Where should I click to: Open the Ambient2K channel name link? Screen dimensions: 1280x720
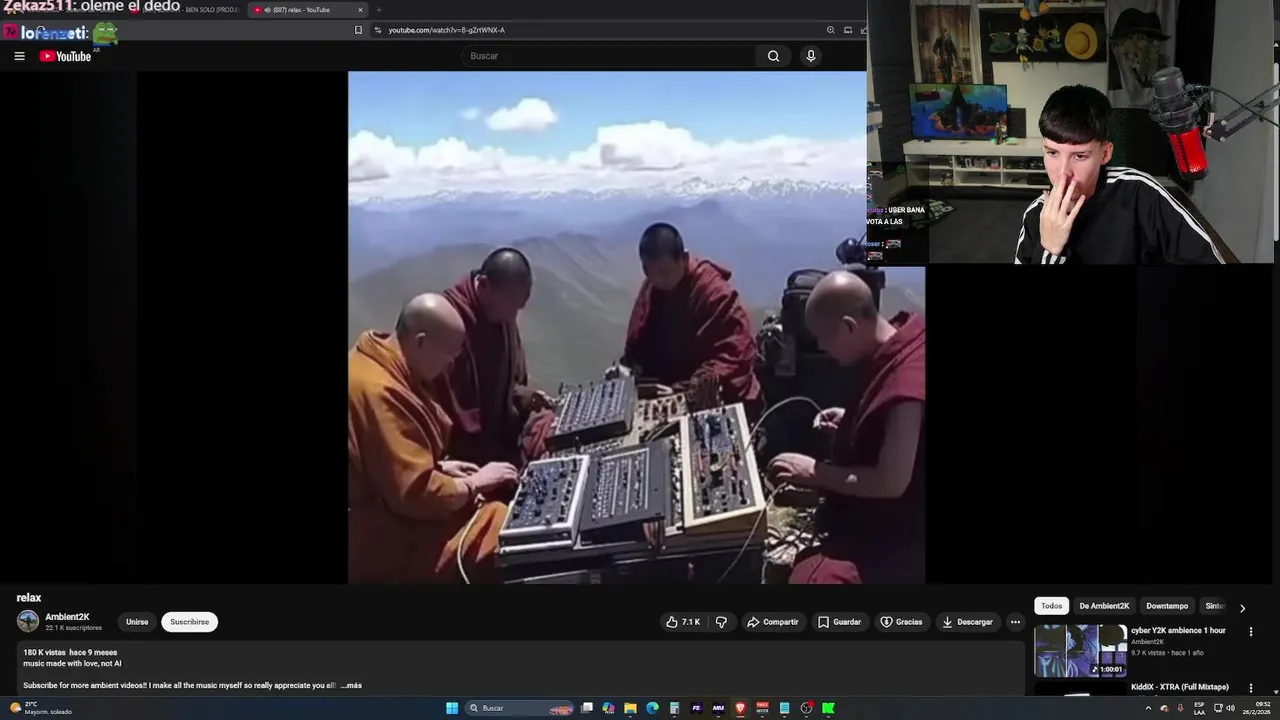click(67, 617)
